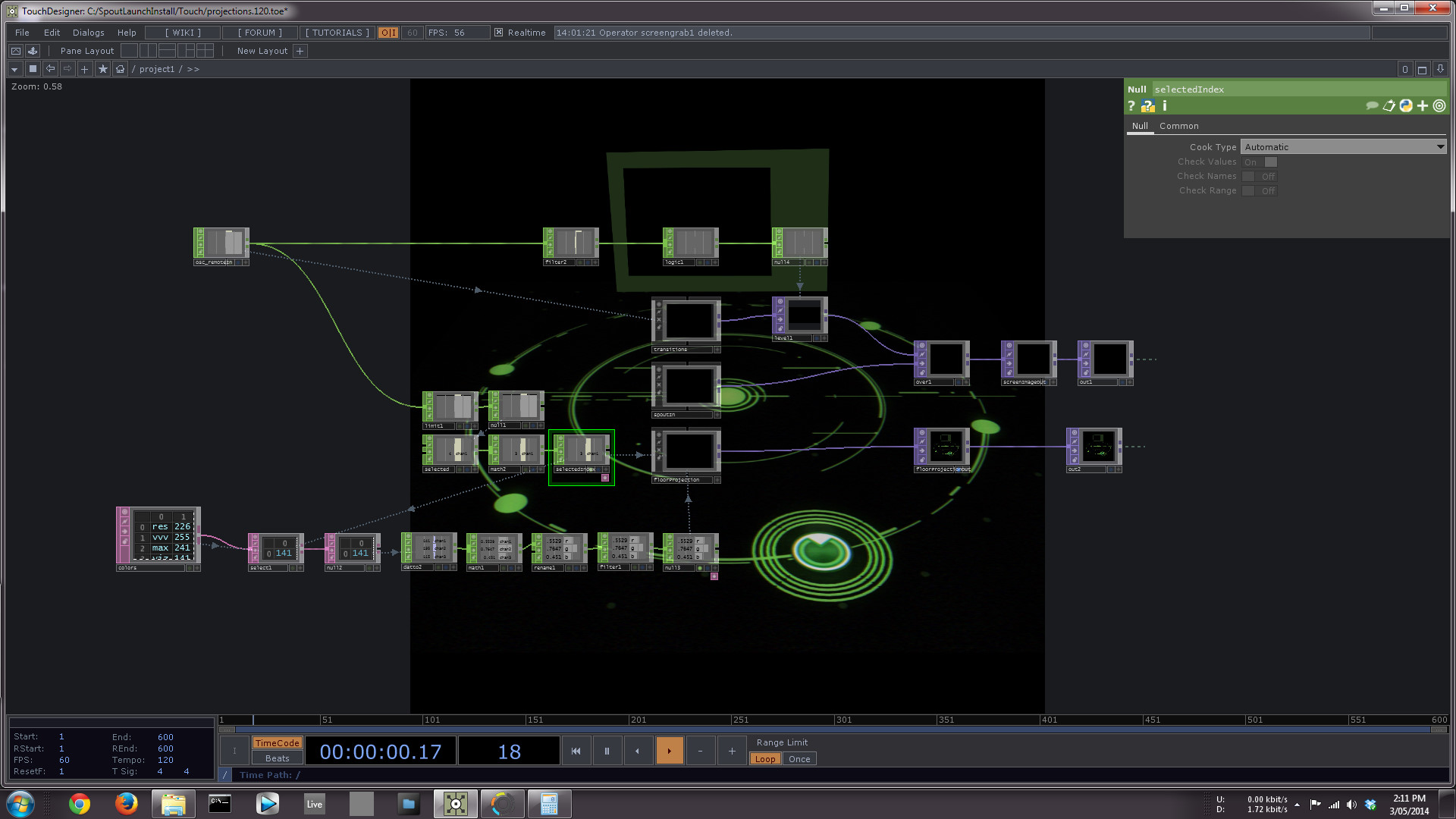Select four-pane grid layout icon
This screenshot has width=1456, height=819.
tap(205, 51)
